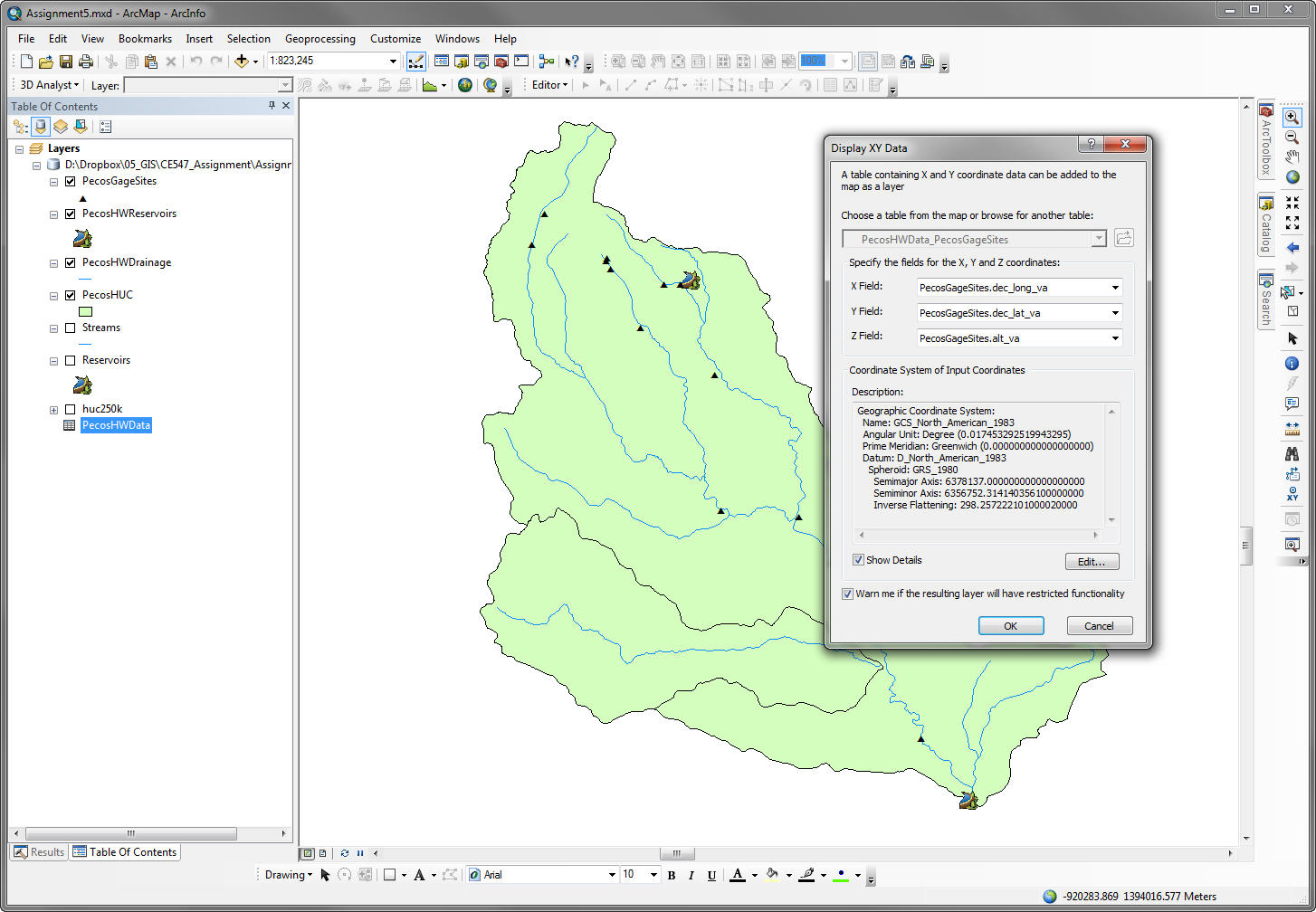The height and width of the screenshot is (912, 1316).
Task: Switch TOC to List By Source
Action: (41, 127)
